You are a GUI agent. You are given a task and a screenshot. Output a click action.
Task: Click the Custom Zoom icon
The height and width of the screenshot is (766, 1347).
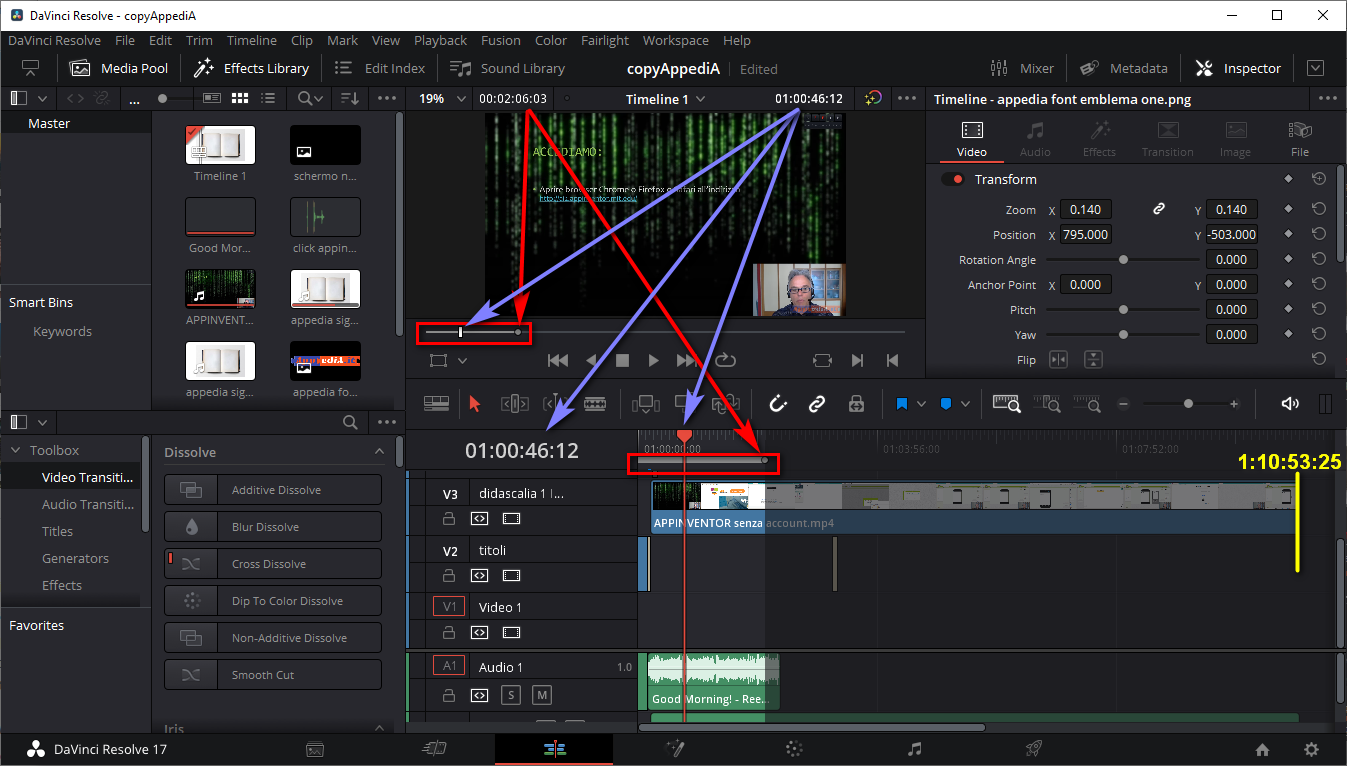[x=1087, y=404]
